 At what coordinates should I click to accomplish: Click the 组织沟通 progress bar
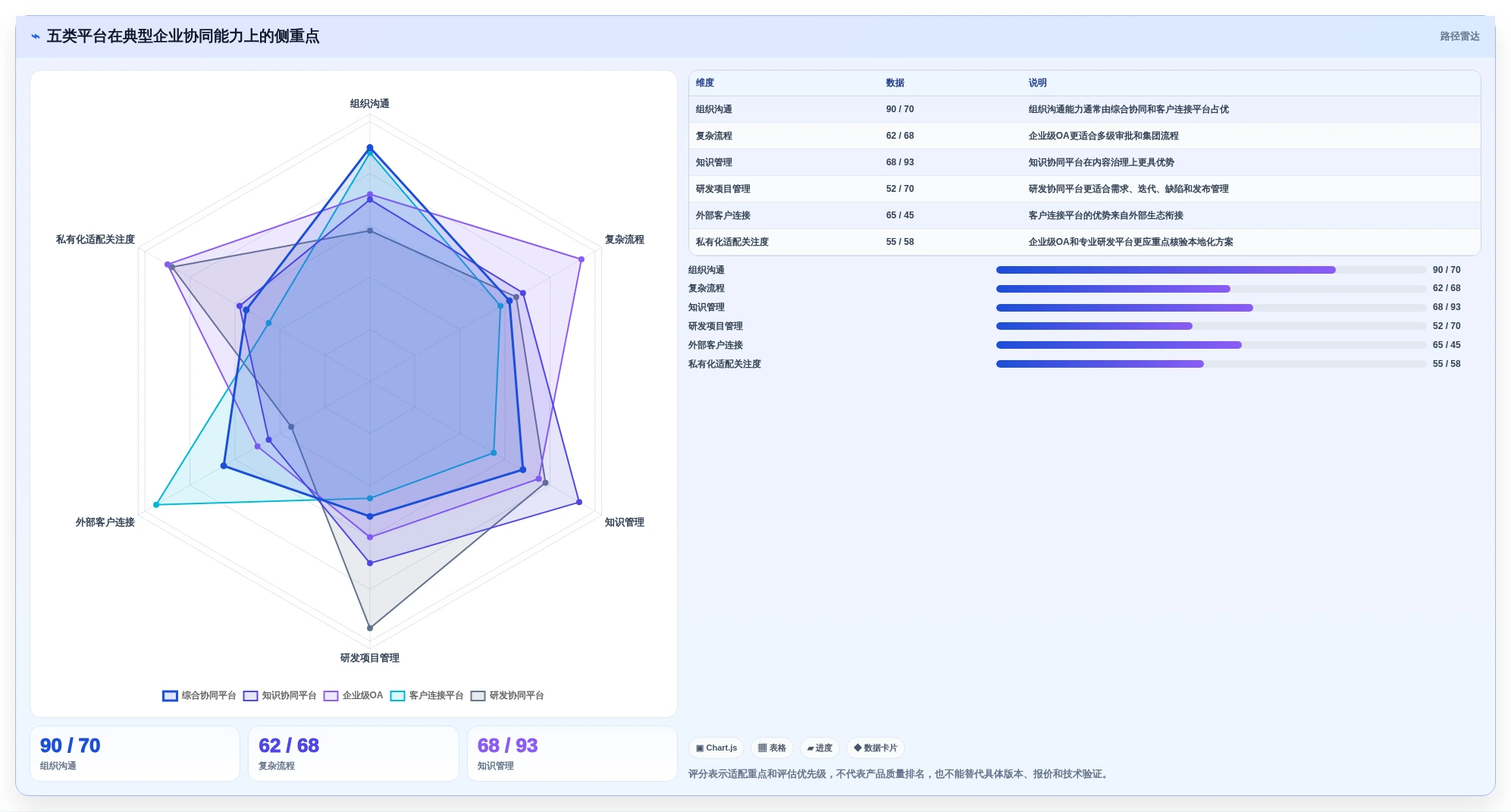coord(1211,270)
